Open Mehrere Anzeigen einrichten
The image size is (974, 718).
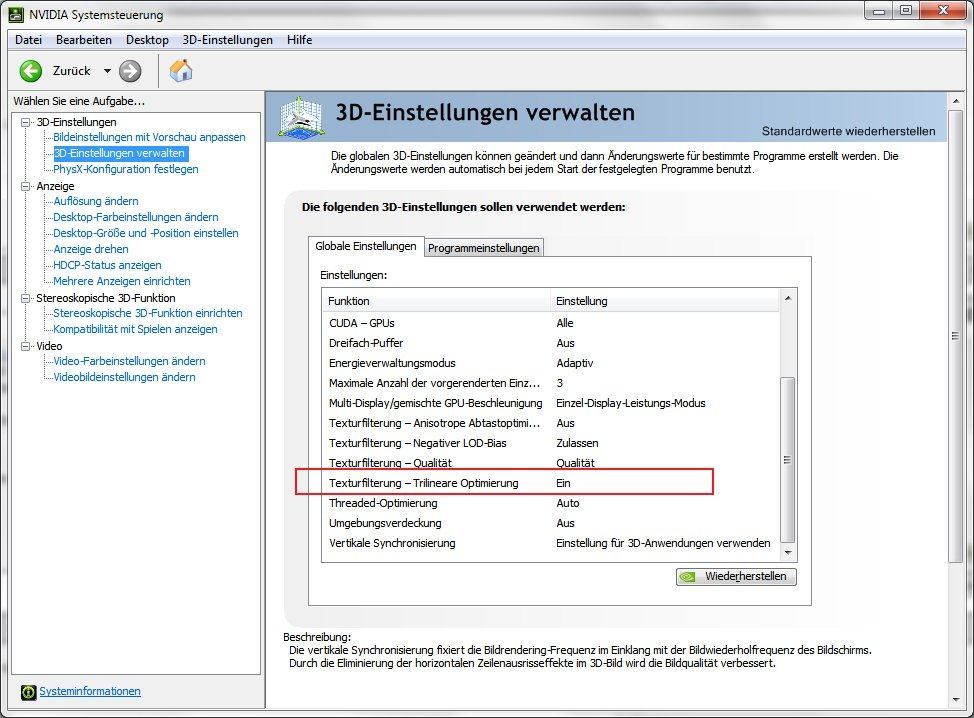122,281
